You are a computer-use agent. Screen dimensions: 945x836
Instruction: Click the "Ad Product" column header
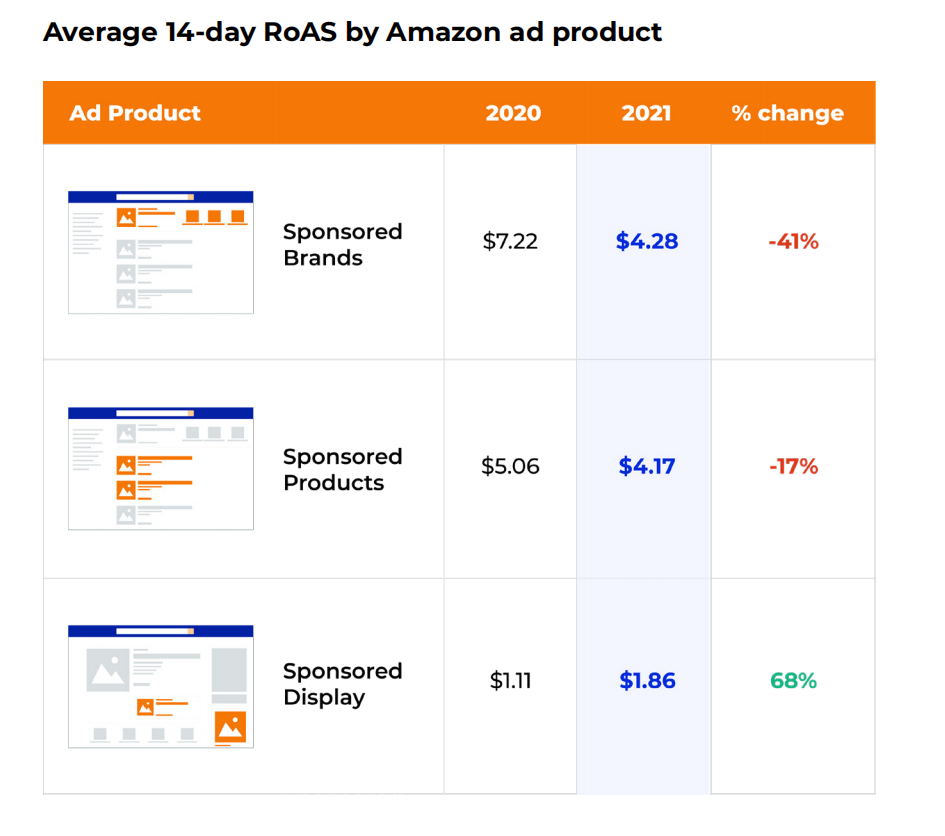(x=135, y=113)
